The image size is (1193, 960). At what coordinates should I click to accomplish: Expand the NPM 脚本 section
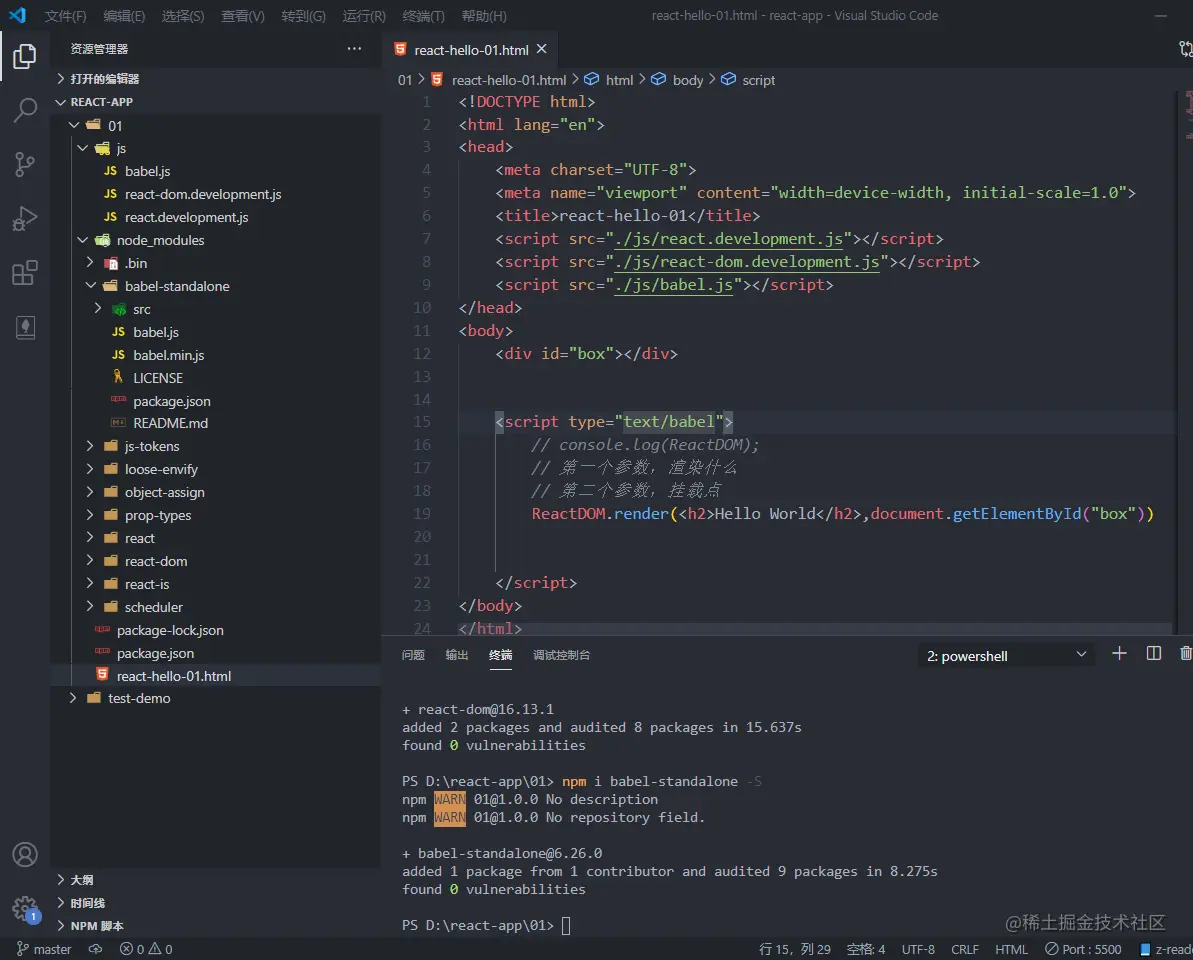point(61,926)
